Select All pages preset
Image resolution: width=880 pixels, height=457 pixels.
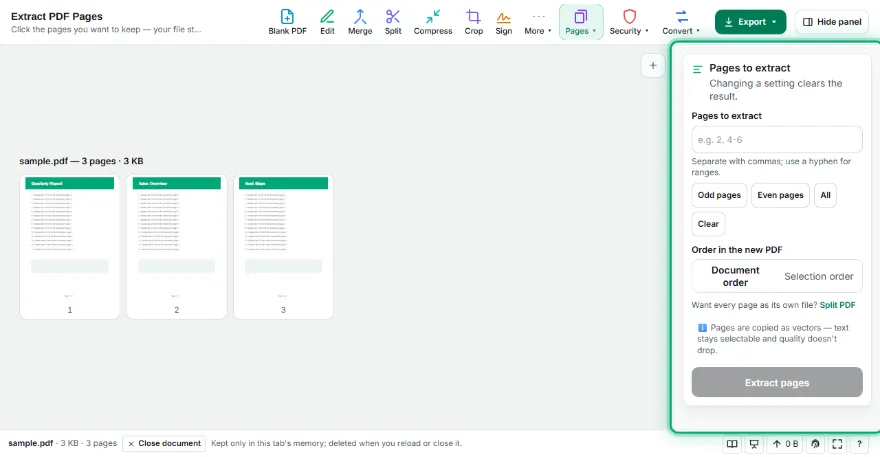tap(825, 195)
